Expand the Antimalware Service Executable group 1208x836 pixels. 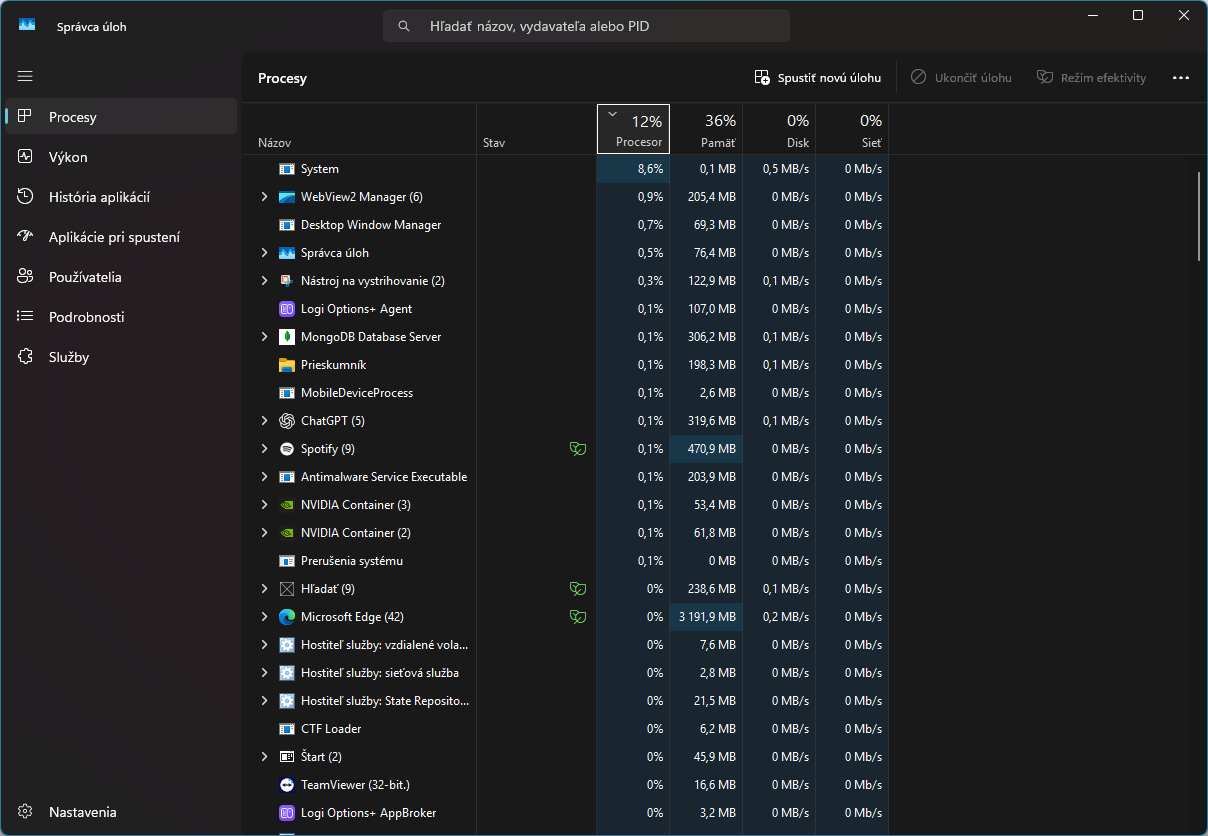(x=264, y=477)
